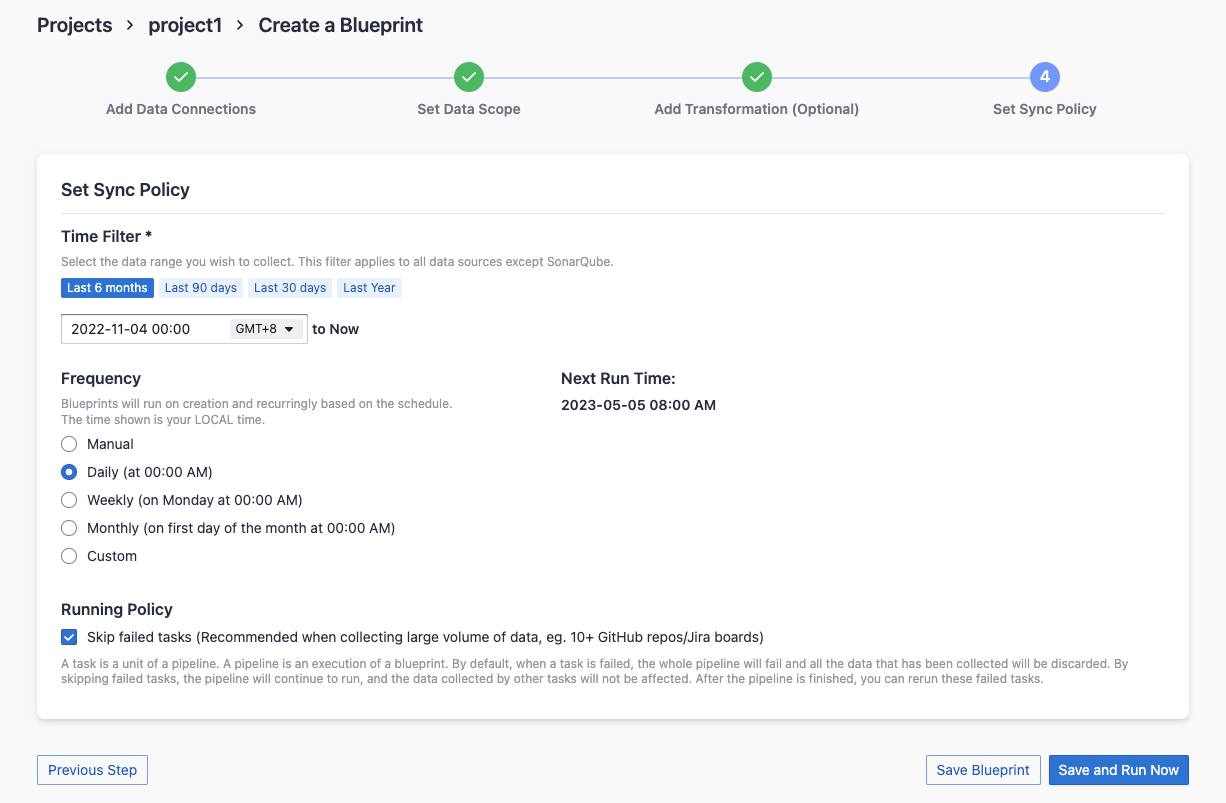Choose Weekly on Monday frequency

point(69,500)
